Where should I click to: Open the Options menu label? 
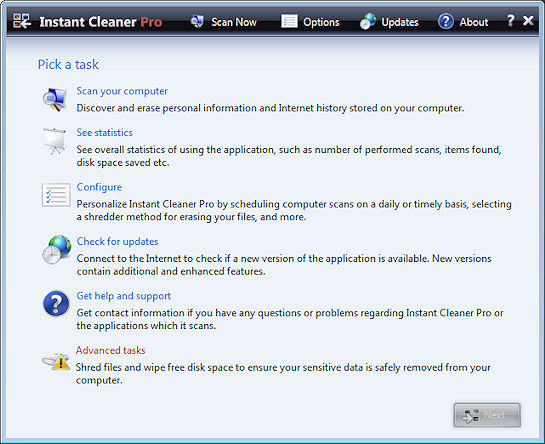click(321, 22)
